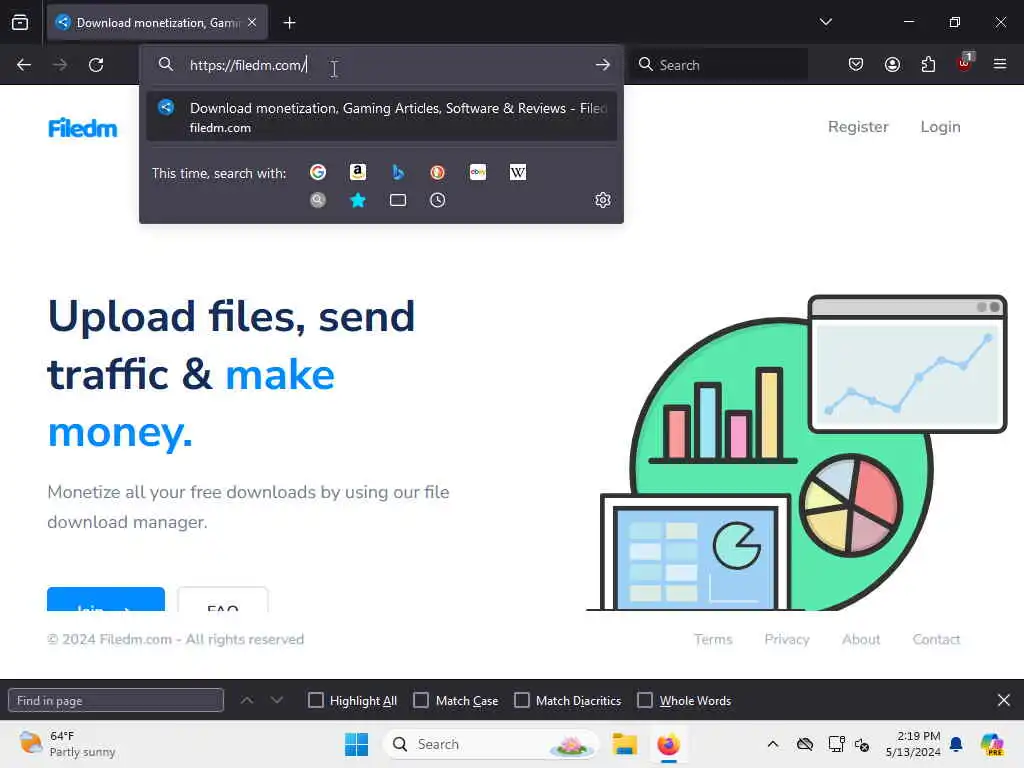Reload the current page
The width and height of the screenshot is (1024, 768).
96,65
